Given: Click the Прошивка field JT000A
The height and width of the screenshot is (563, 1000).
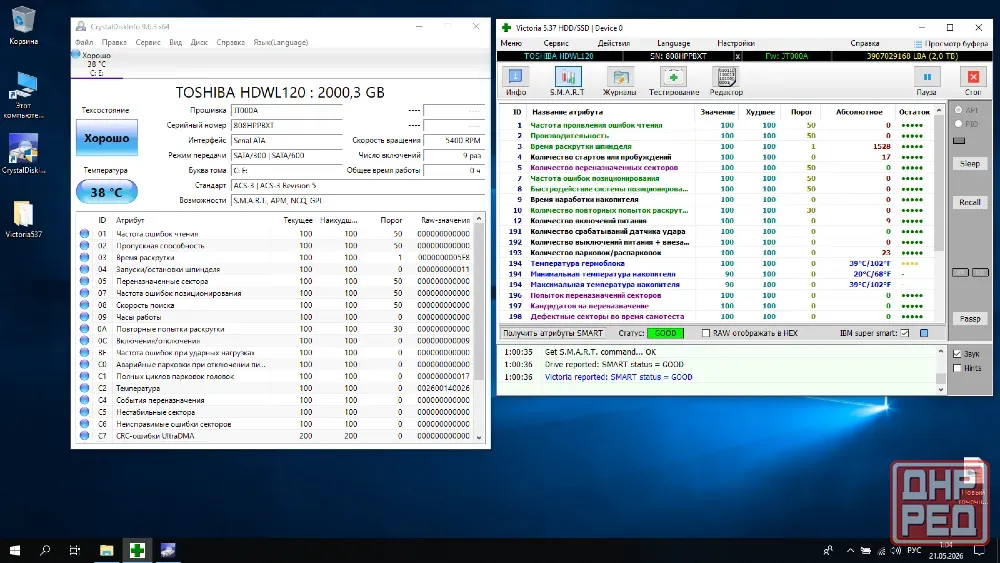Looking at the screenshot, I should coord(287,110).
